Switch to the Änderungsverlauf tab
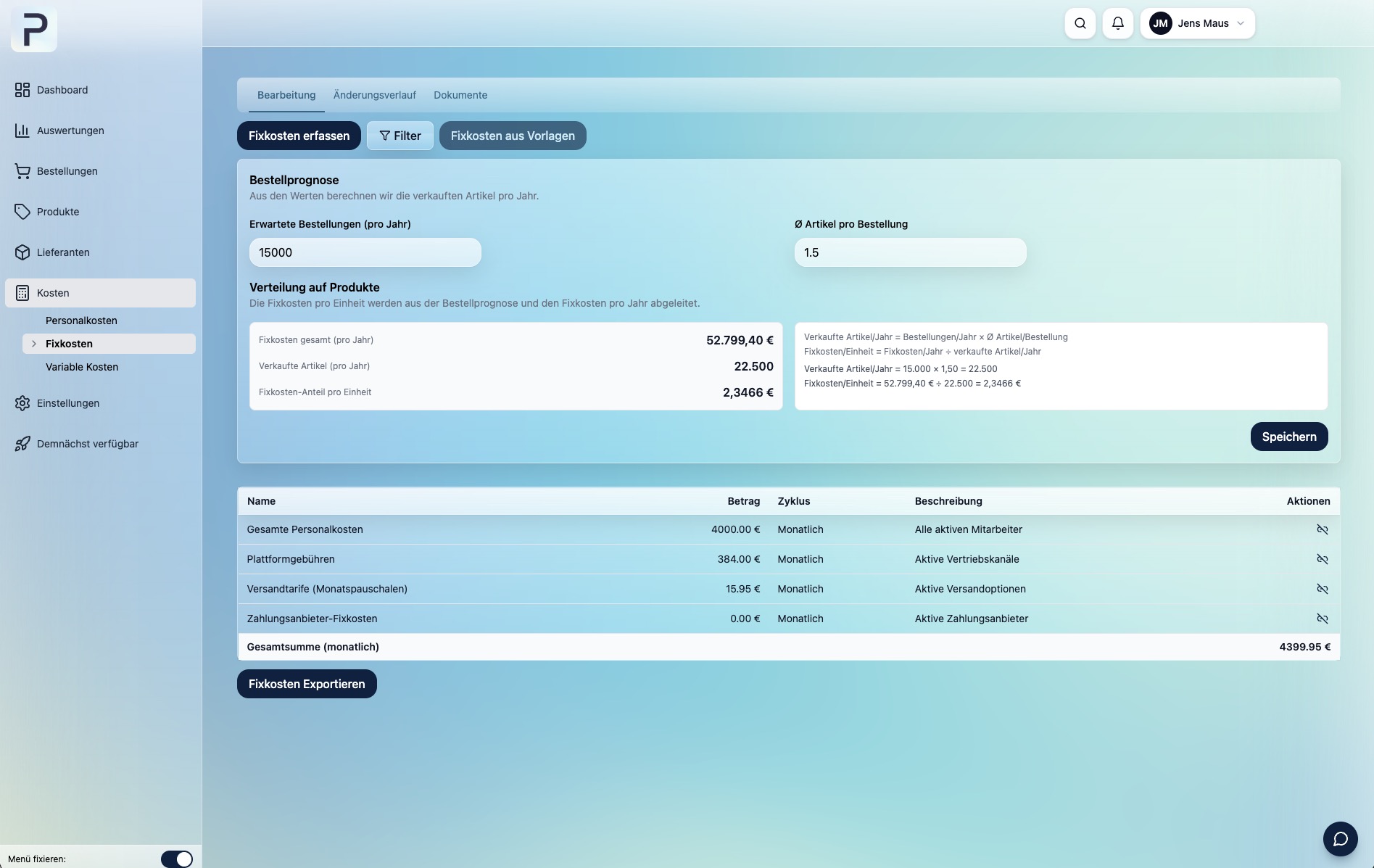Image resolution: width=1374 pixels, height=868 pixels. (x=374, y=95)
